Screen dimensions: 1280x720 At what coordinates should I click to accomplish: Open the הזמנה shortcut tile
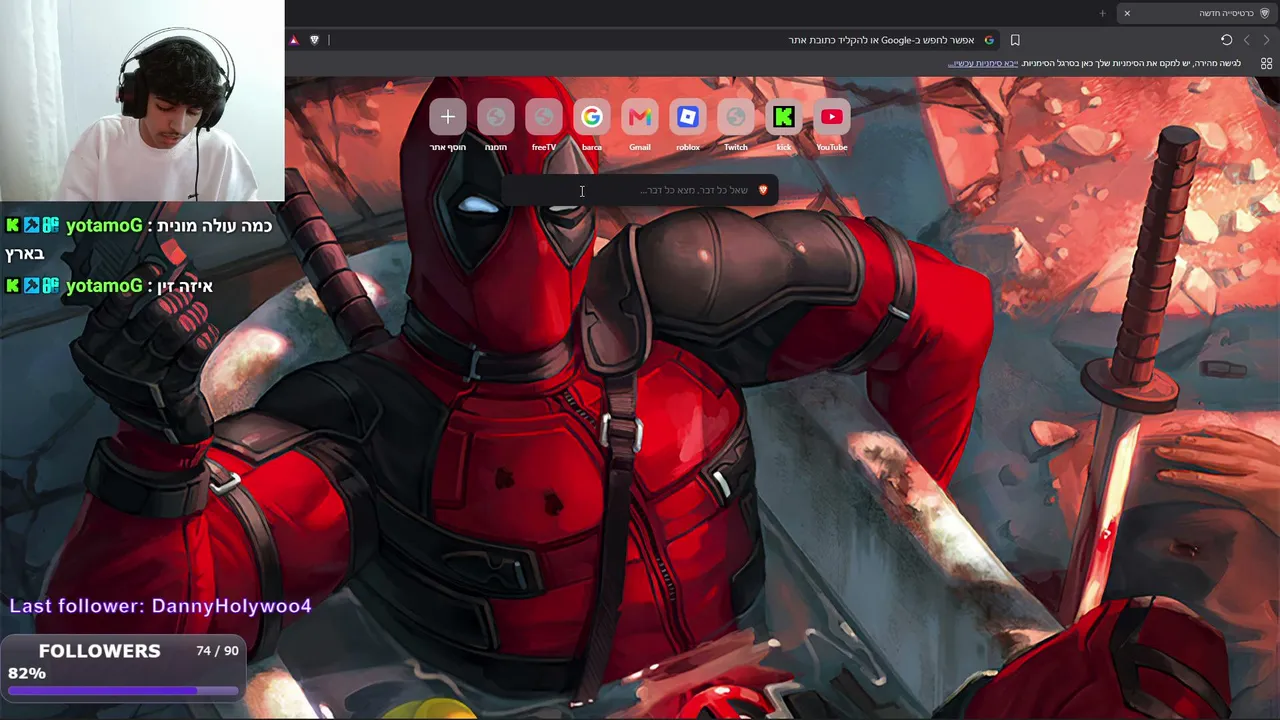click(495, 117)
